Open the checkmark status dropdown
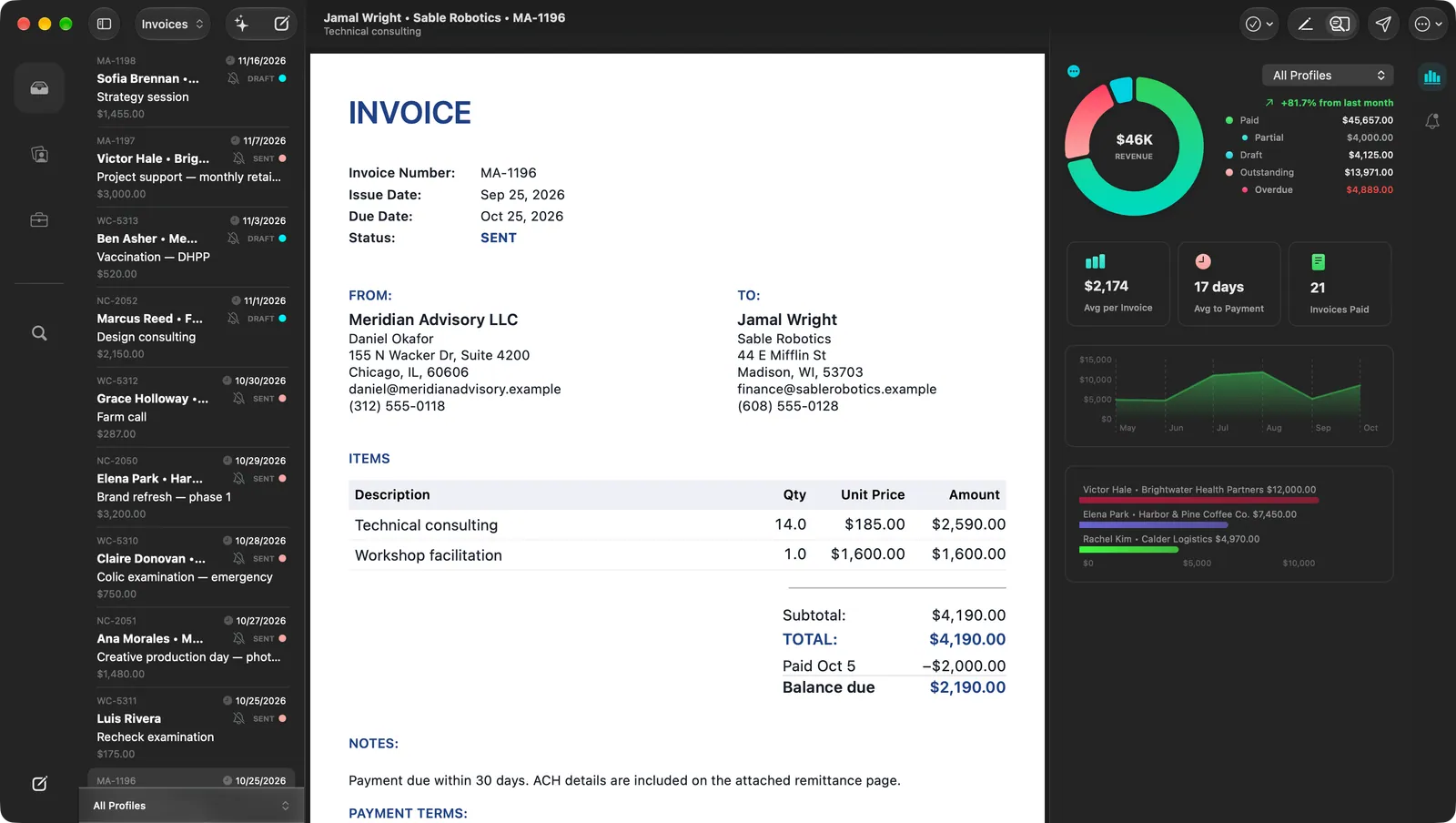The image size is (1456, 823). 1259,25
